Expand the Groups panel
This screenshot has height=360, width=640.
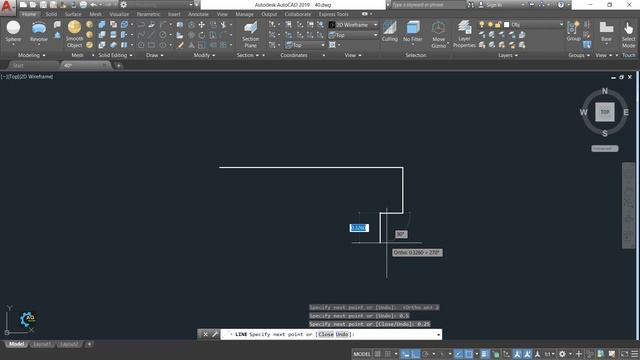pyautogui.click(x=579, y=55)
